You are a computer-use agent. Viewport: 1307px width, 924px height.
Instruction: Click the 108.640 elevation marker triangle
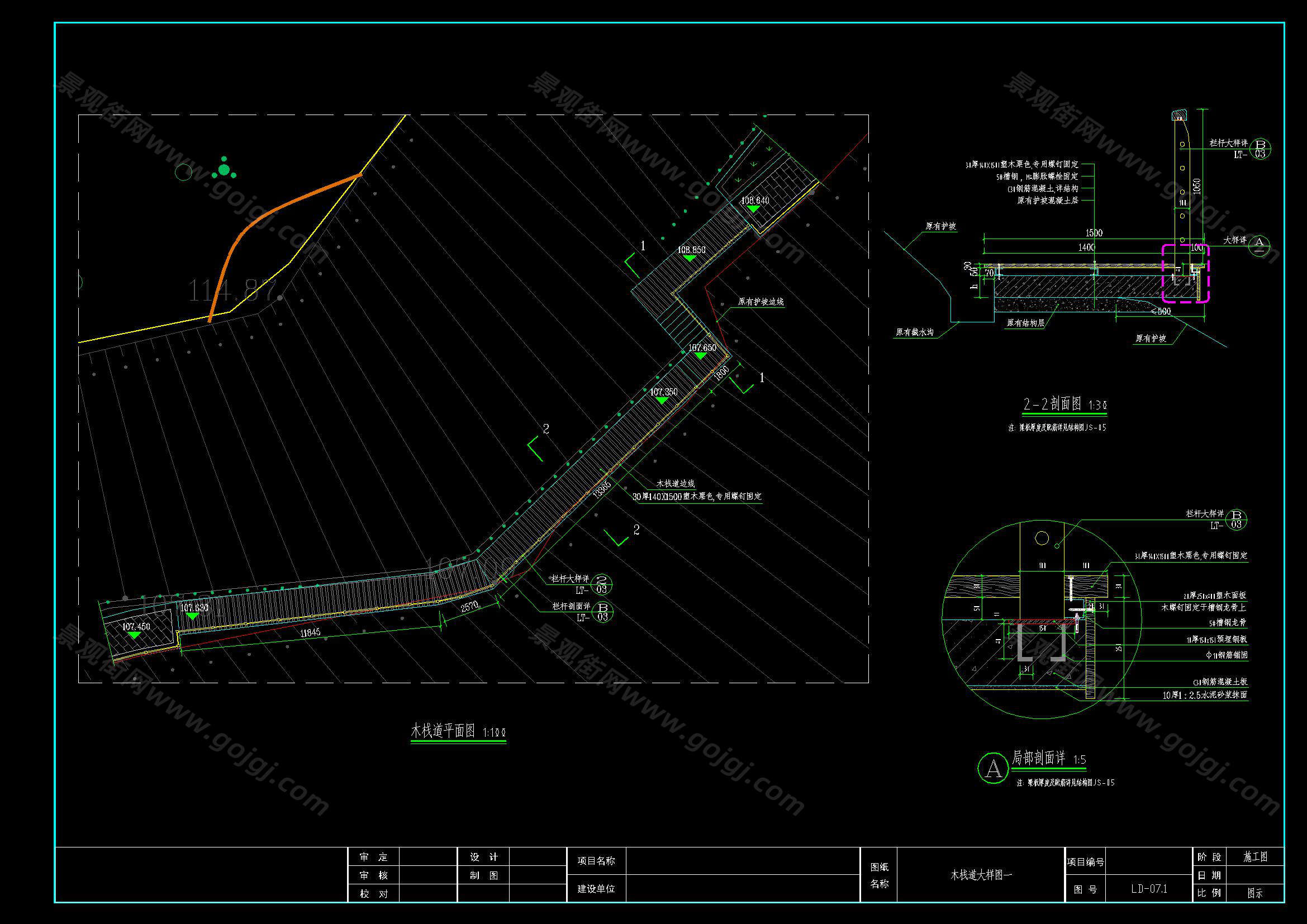(x=754, y=209)
